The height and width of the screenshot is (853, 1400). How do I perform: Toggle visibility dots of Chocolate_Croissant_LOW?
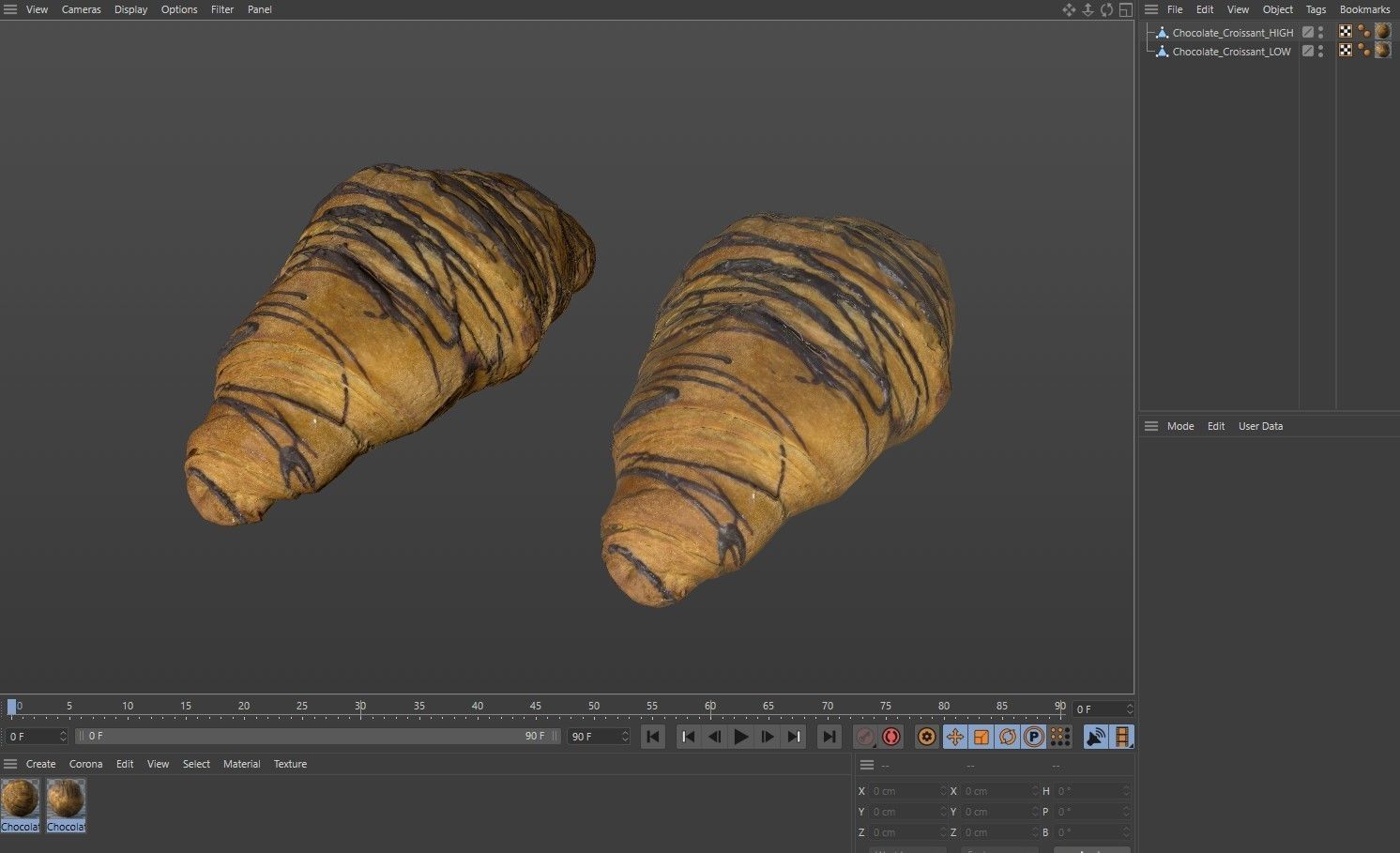point(1321,51)
